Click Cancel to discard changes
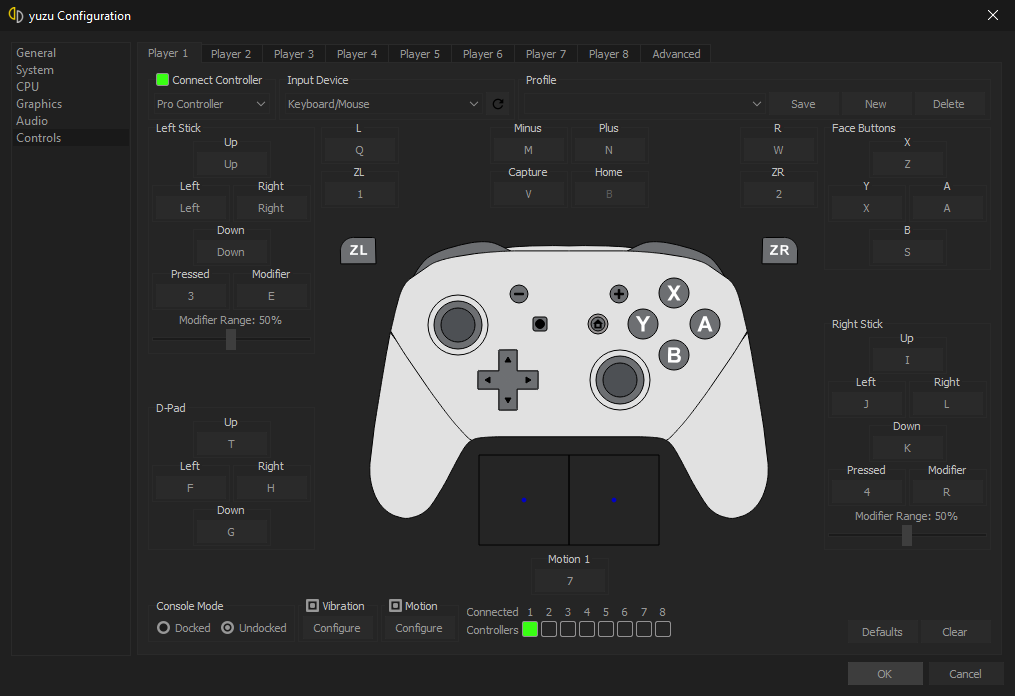The image size is (1015, 696). coord(965,673)
